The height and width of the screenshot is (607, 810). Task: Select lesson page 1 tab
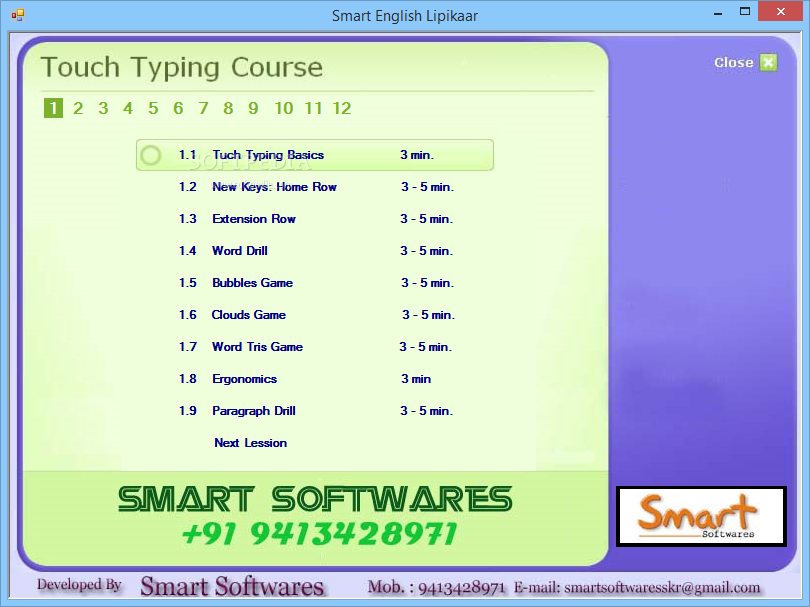click(53, 108)
